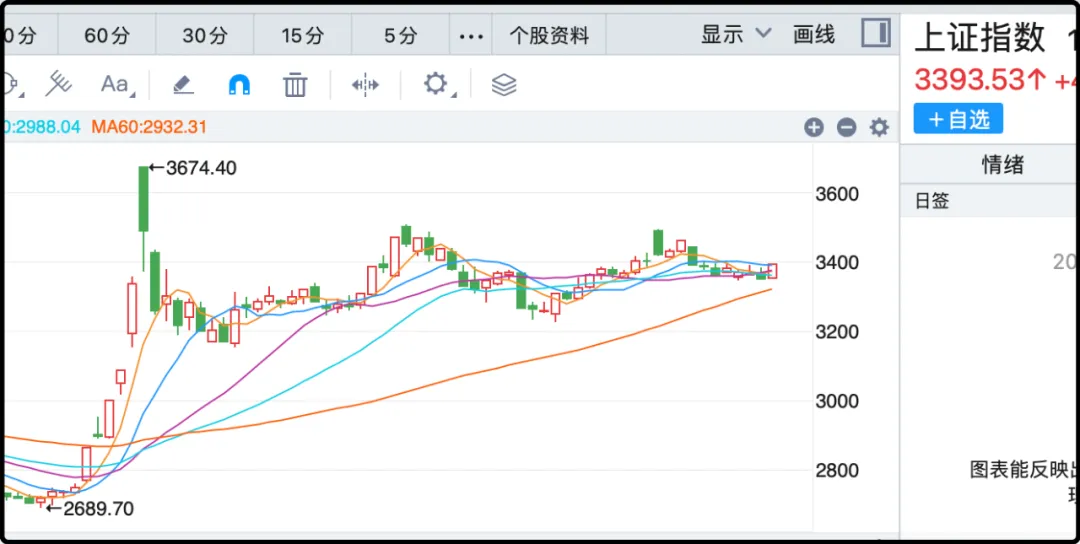Switch to the 60分 timeframe tab
The width and height of the screenshot is (1080, 544).
(x=107, y=36)
